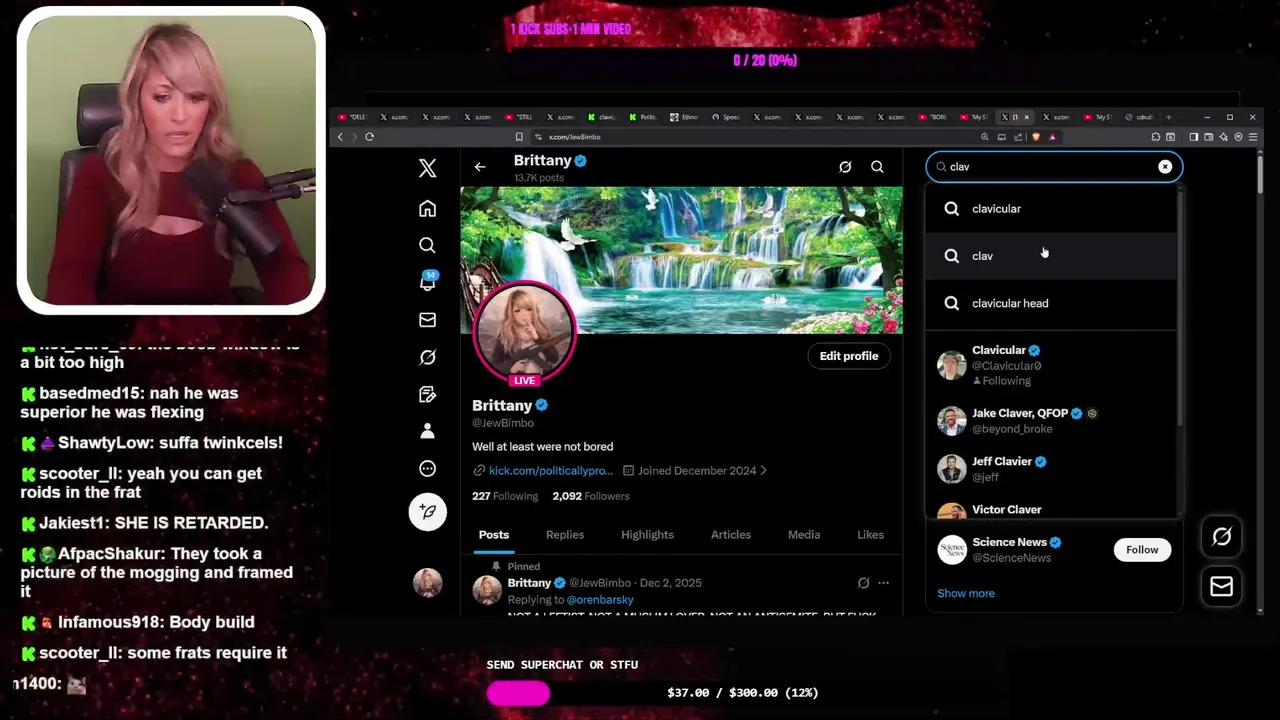Switch to Highlights tab
Viewport: 1280px width, 720px height.
coord(647,535)
